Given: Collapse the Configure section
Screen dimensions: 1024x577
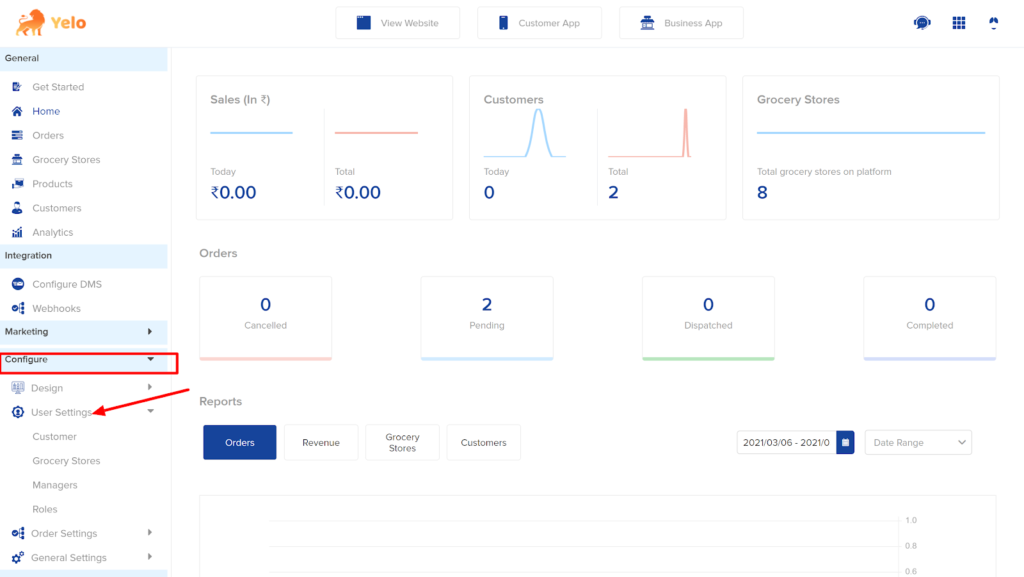Looking at the screenshot, I should pos(150,359).
